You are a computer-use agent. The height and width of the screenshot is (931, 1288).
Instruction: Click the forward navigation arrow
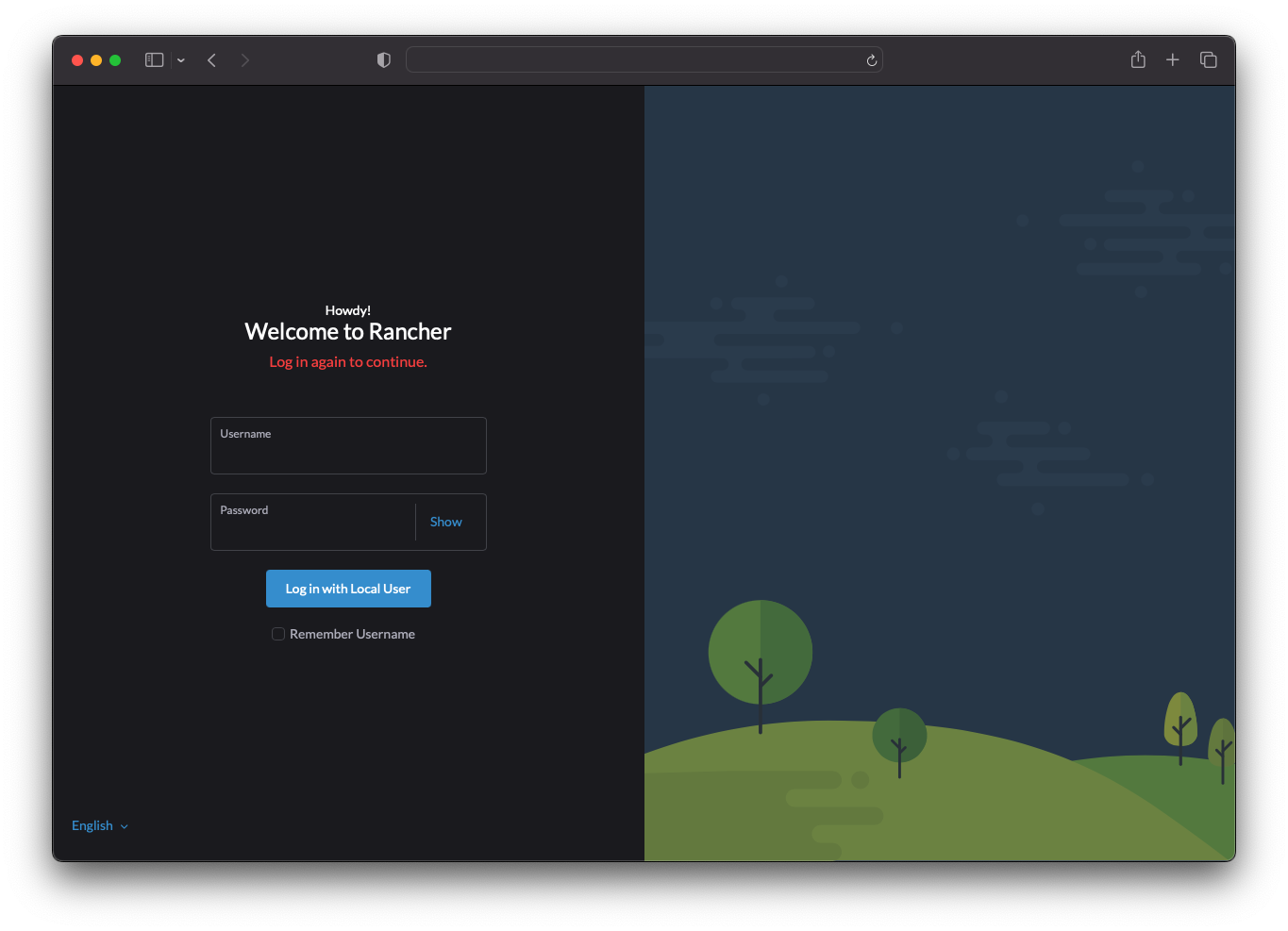coord(244,59)
